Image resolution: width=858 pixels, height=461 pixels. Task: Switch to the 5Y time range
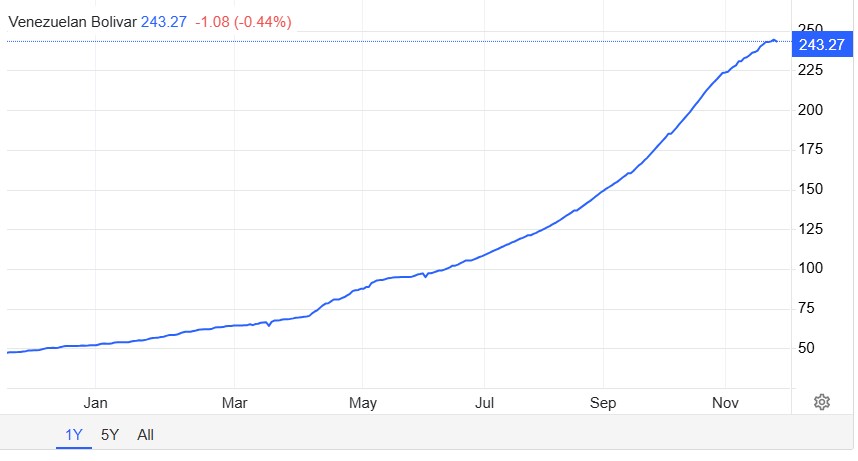click(x=110, y=435)
